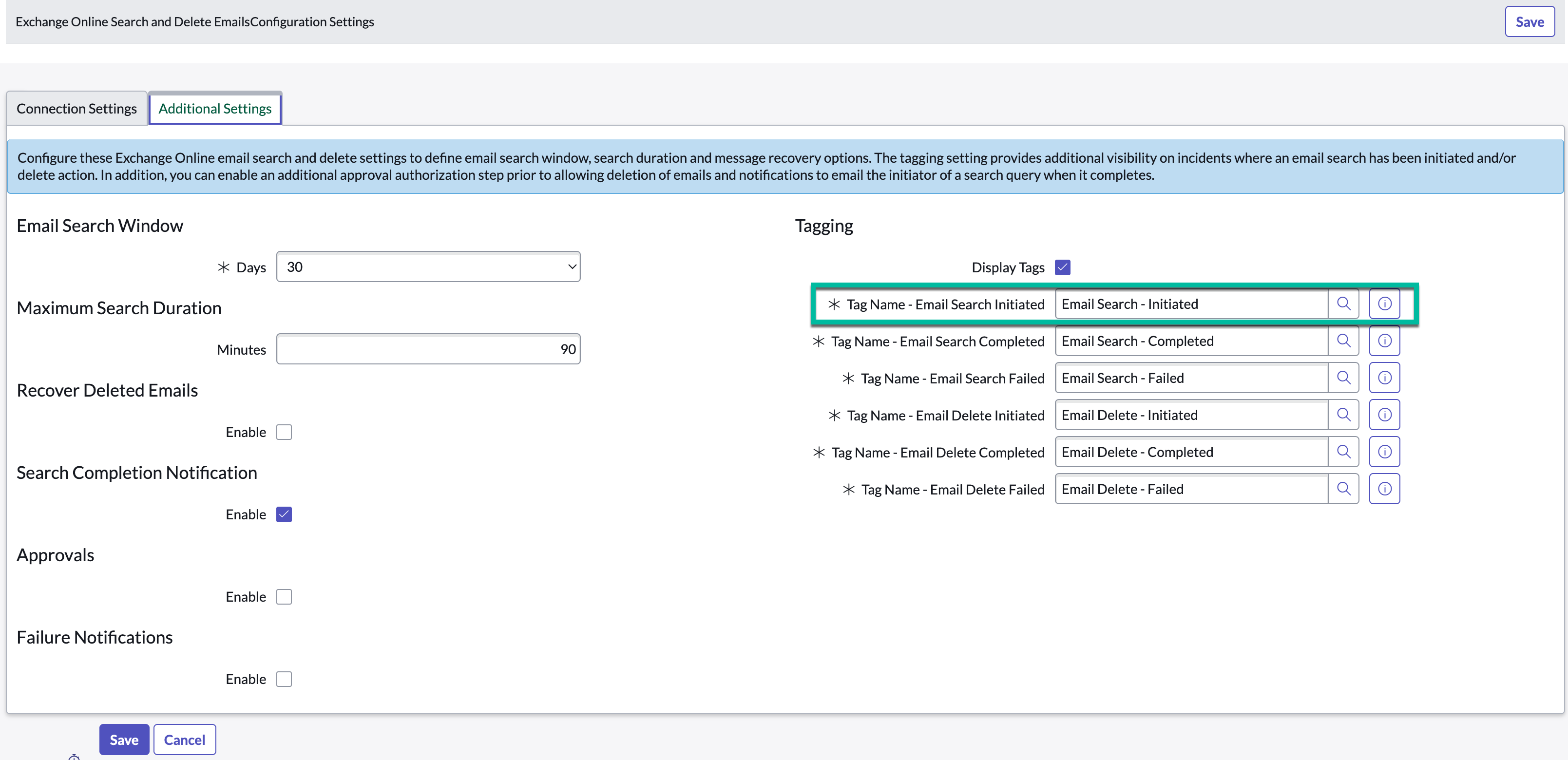Screen dimensions: 1568x760
Task: Click Email Delete - Completed tag field
Action: pos(1191,452)
